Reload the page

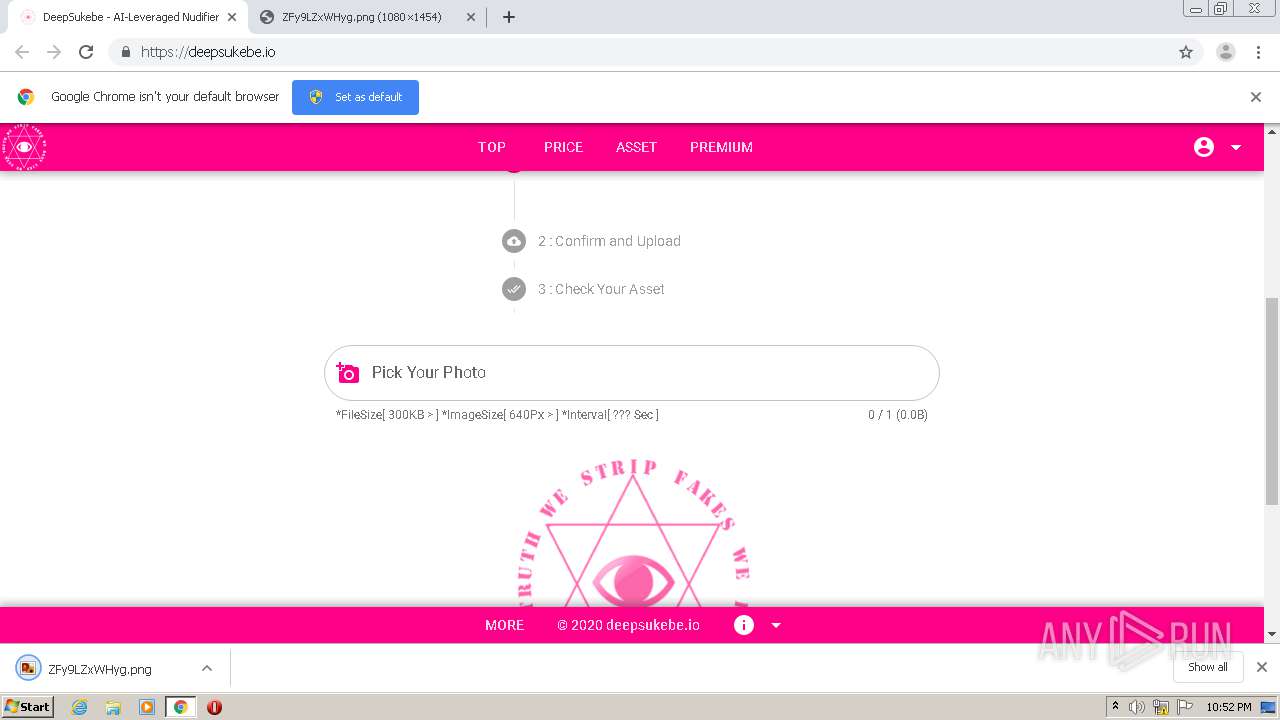(x=86, y=52)
